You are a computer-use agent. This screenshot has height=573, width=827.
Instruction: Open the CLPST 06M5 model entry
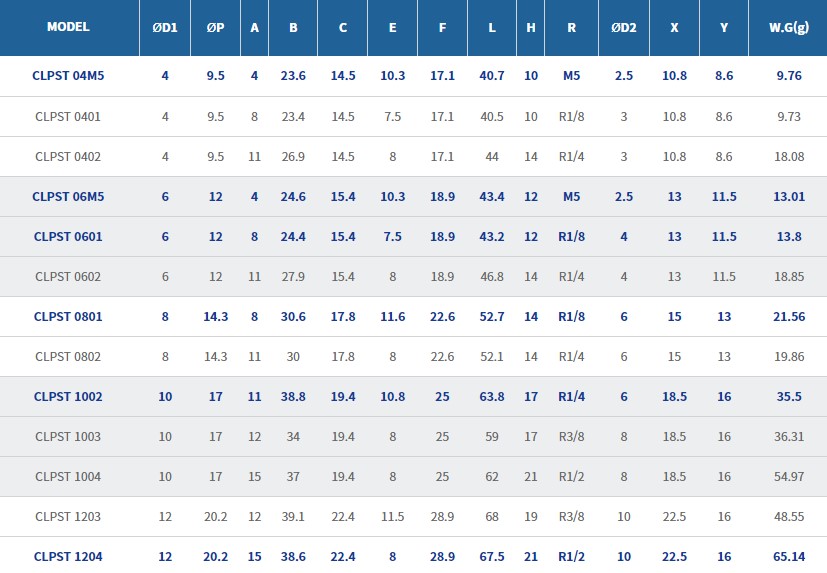click(x=68, y=196)
